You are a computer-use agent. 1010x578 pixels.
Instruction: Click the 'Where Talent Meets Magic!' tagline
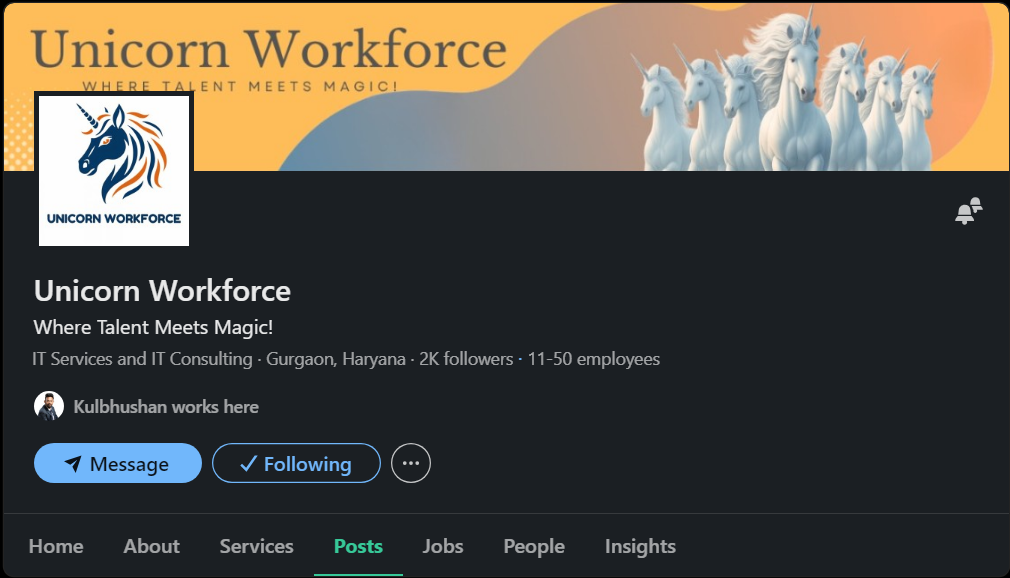[153, 327]
